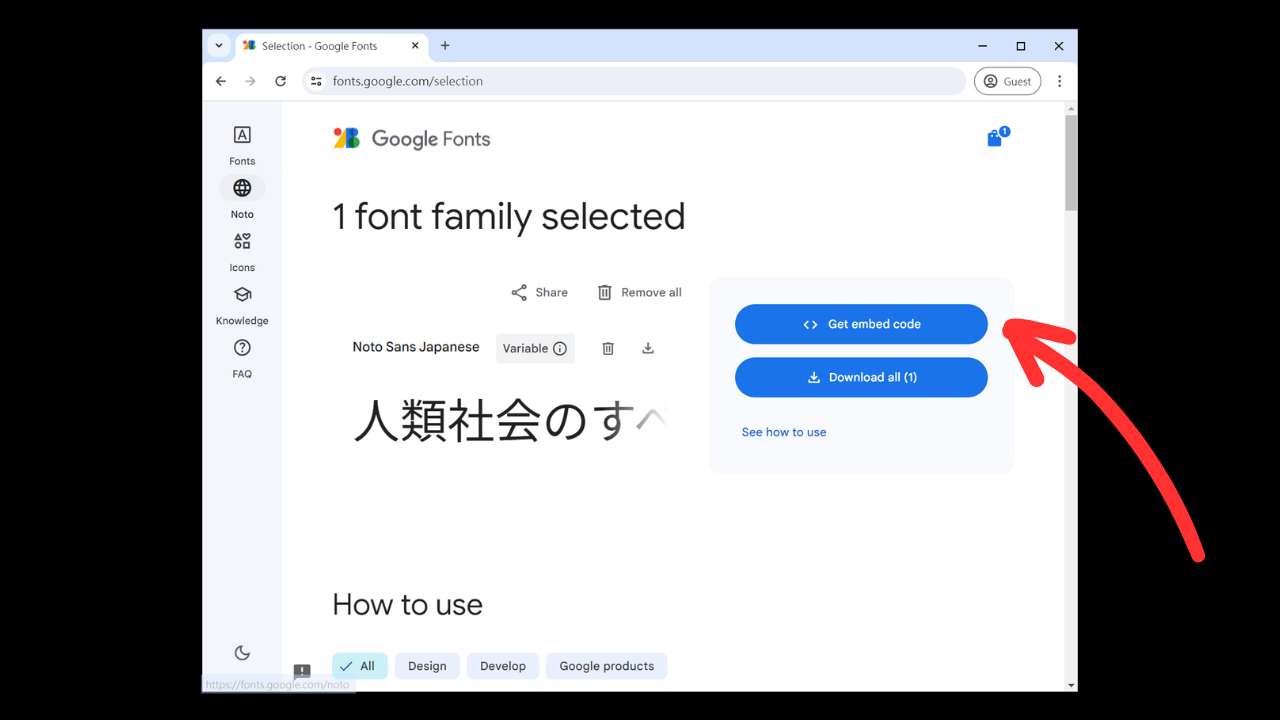Open the tab search dropdown arrow
Viewport: 1280px width, 720px height.
point(219,46)
